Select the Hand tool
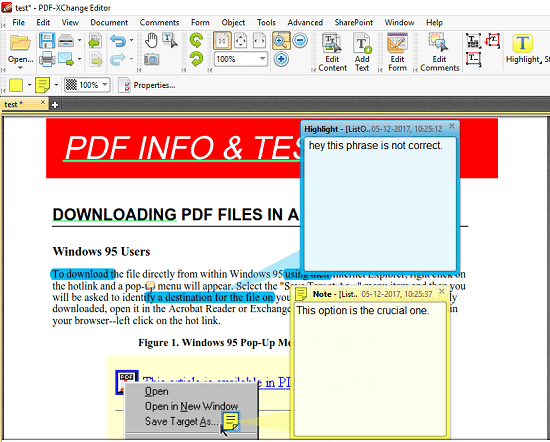The image size is (550, 442). 151,40
